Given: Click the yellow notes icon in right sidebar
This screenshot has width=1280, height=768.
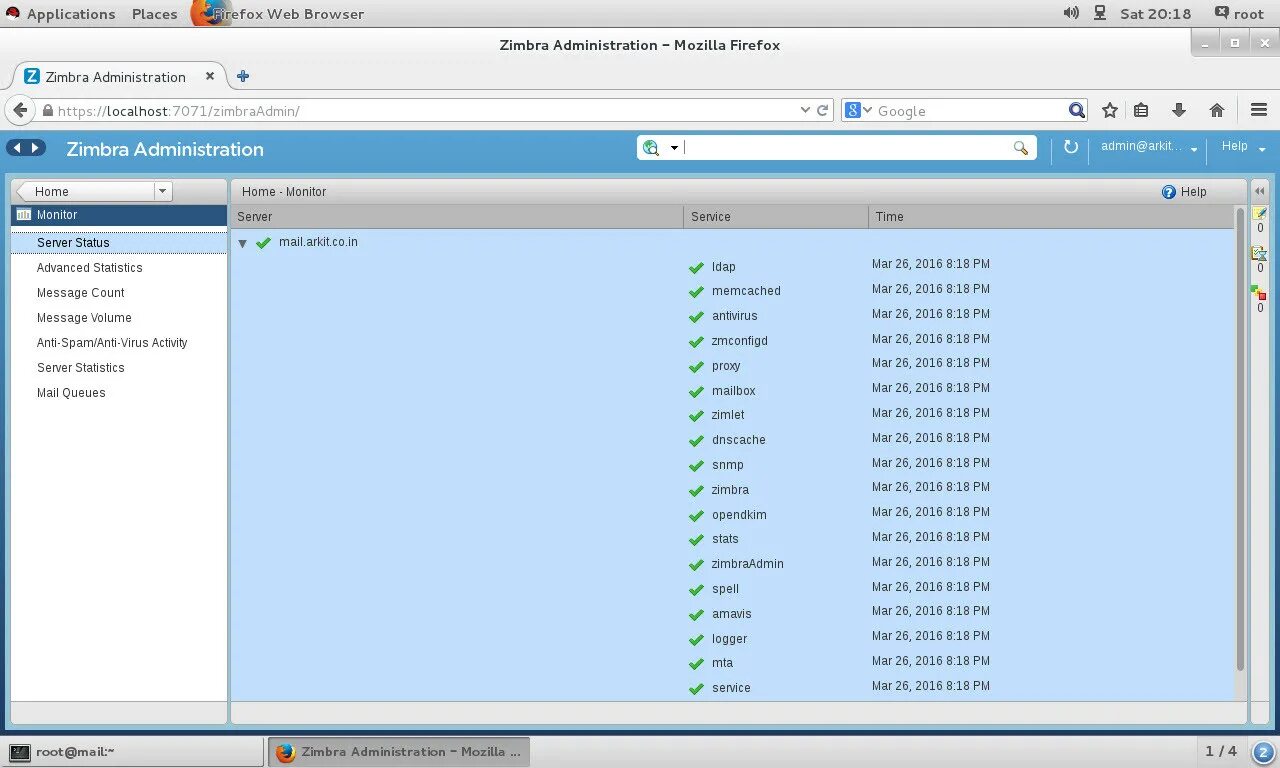Looking at the screenshot, I should tap(1260, 213).
